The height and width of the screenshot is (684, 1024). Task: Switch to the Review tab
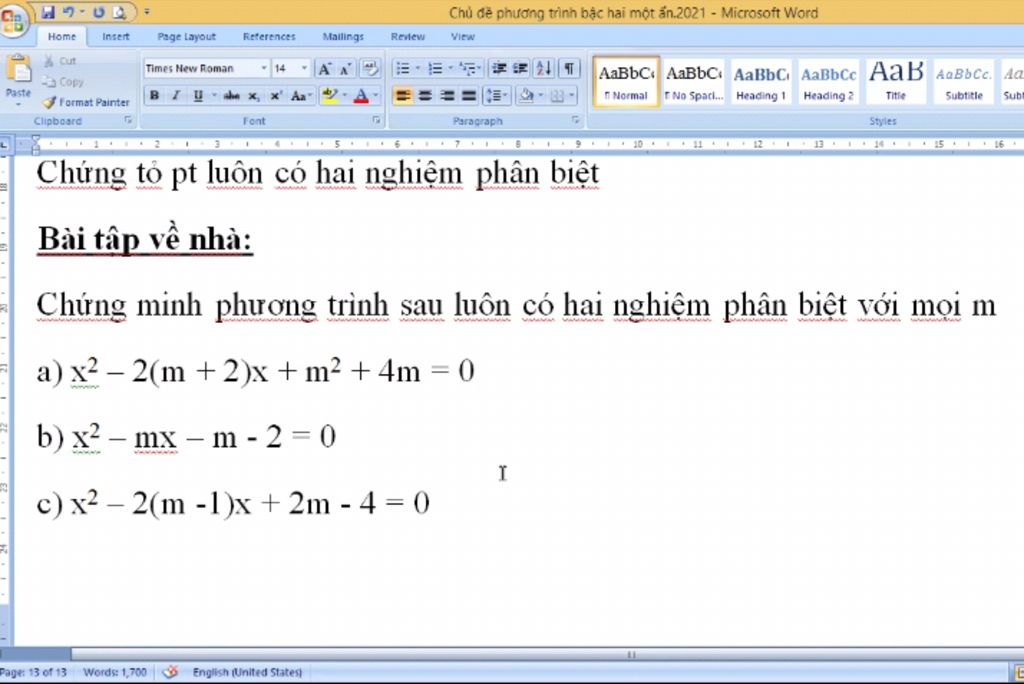click(x=408, y=37)
